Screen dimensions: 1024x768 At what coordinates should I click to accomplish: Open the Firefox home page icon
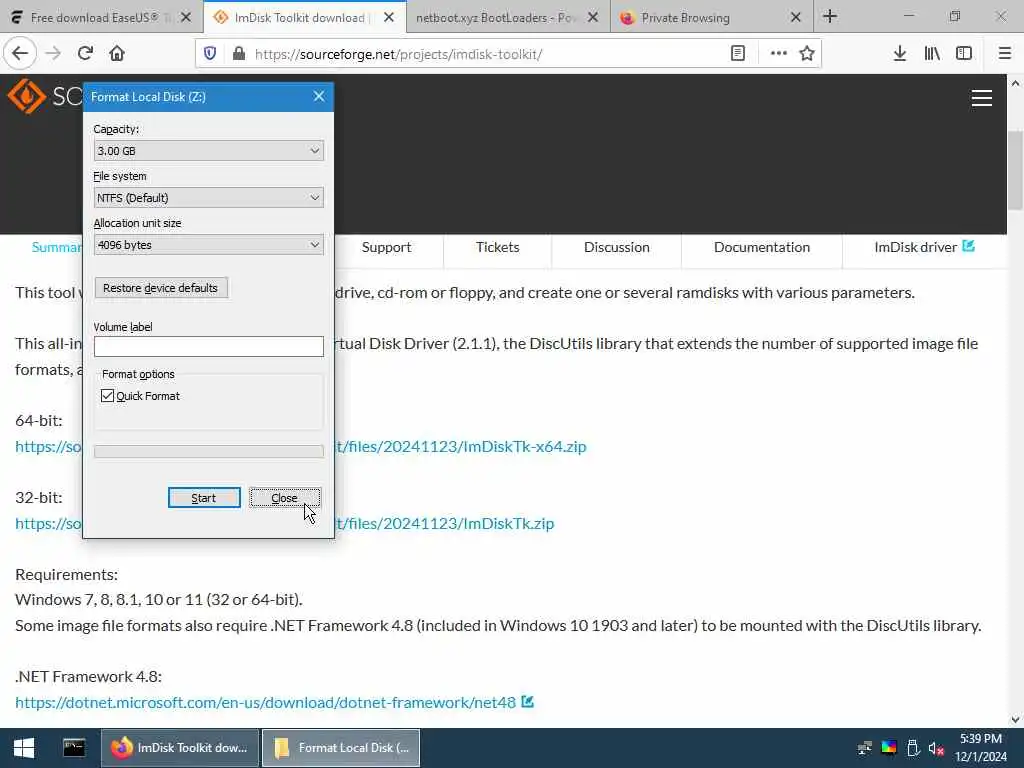117,54
